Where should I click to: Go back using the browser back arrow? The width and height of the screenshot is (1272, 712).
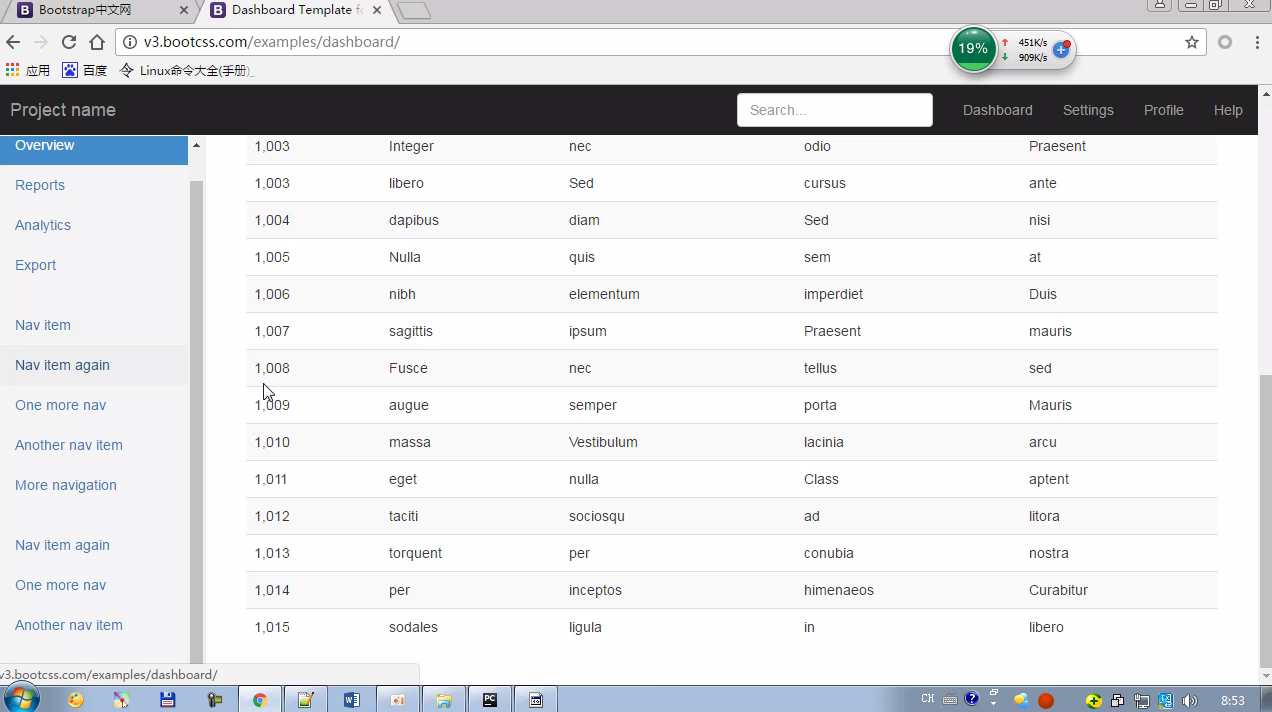coord(13,42)
